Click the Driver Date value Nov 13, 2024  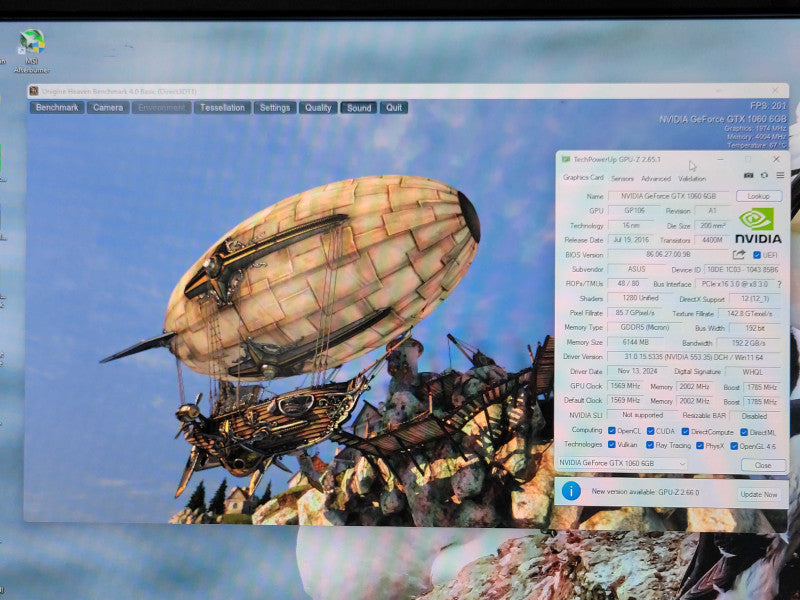click(637, 371)
